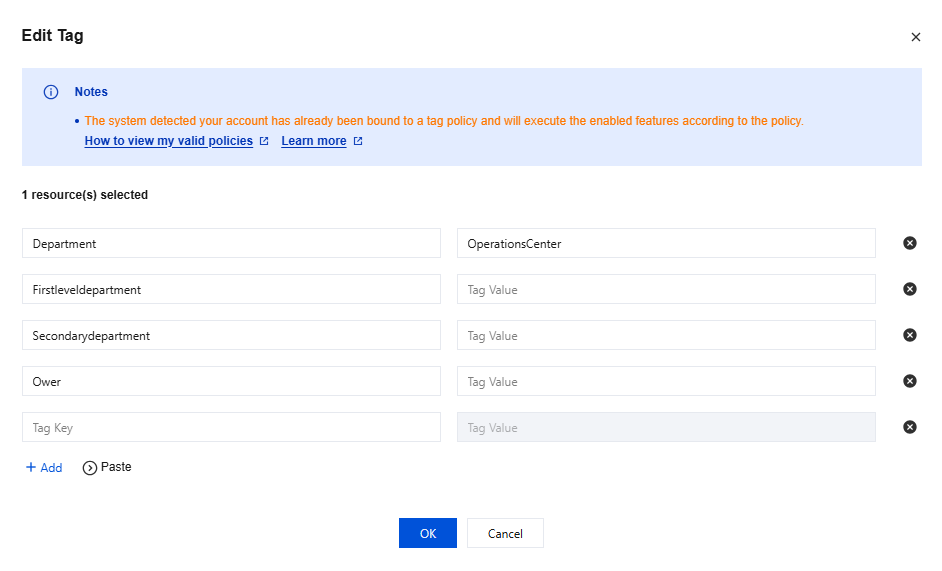
Task: Click the Paste arrow icon
Action: 90,468
